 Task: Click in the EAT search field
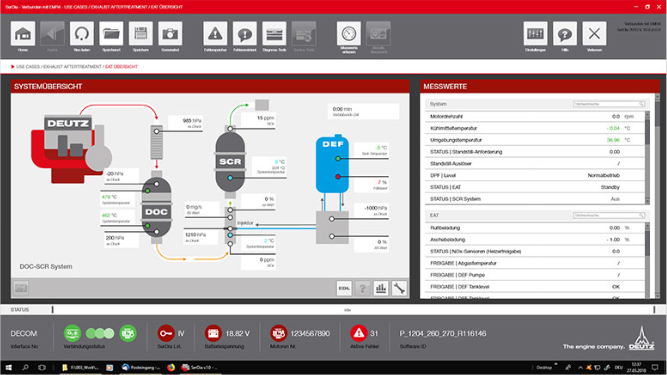click(x=609, y=216)
